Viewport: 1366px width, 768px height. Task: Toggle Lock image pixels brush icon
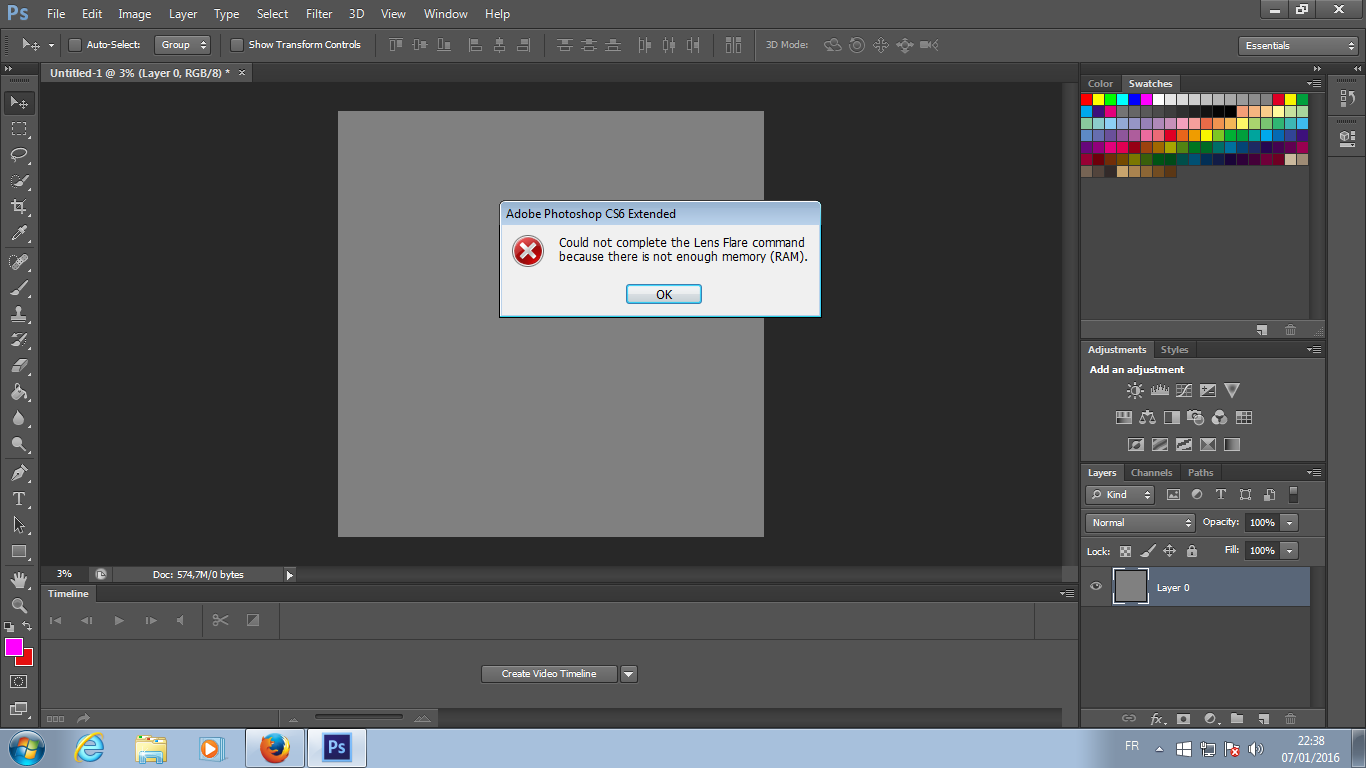1148,551
